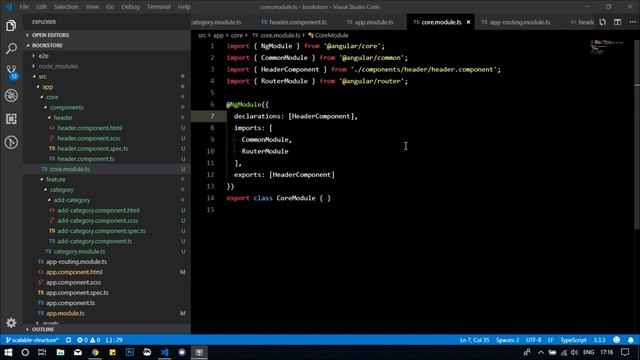Open add-category.component.ts in the explorer

pos(94,241)
